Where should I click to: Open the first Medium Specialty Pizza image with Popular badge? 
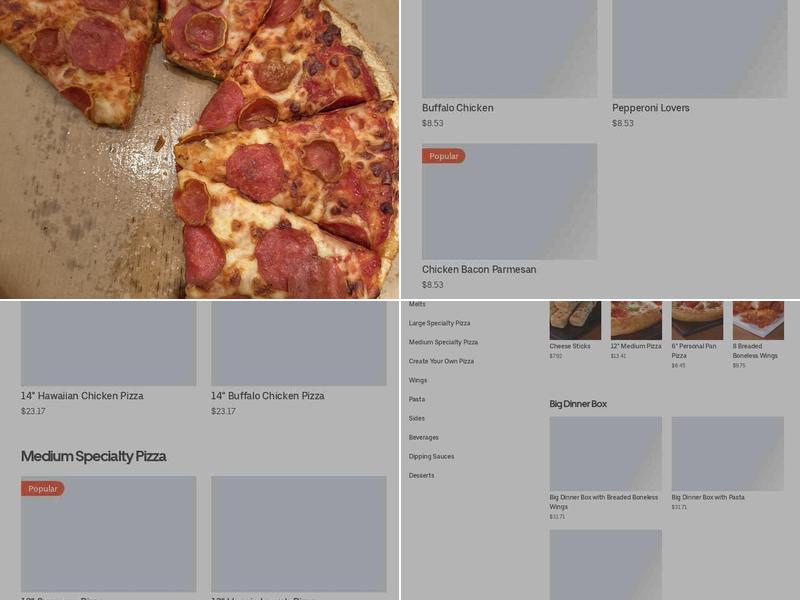point(108,534)
